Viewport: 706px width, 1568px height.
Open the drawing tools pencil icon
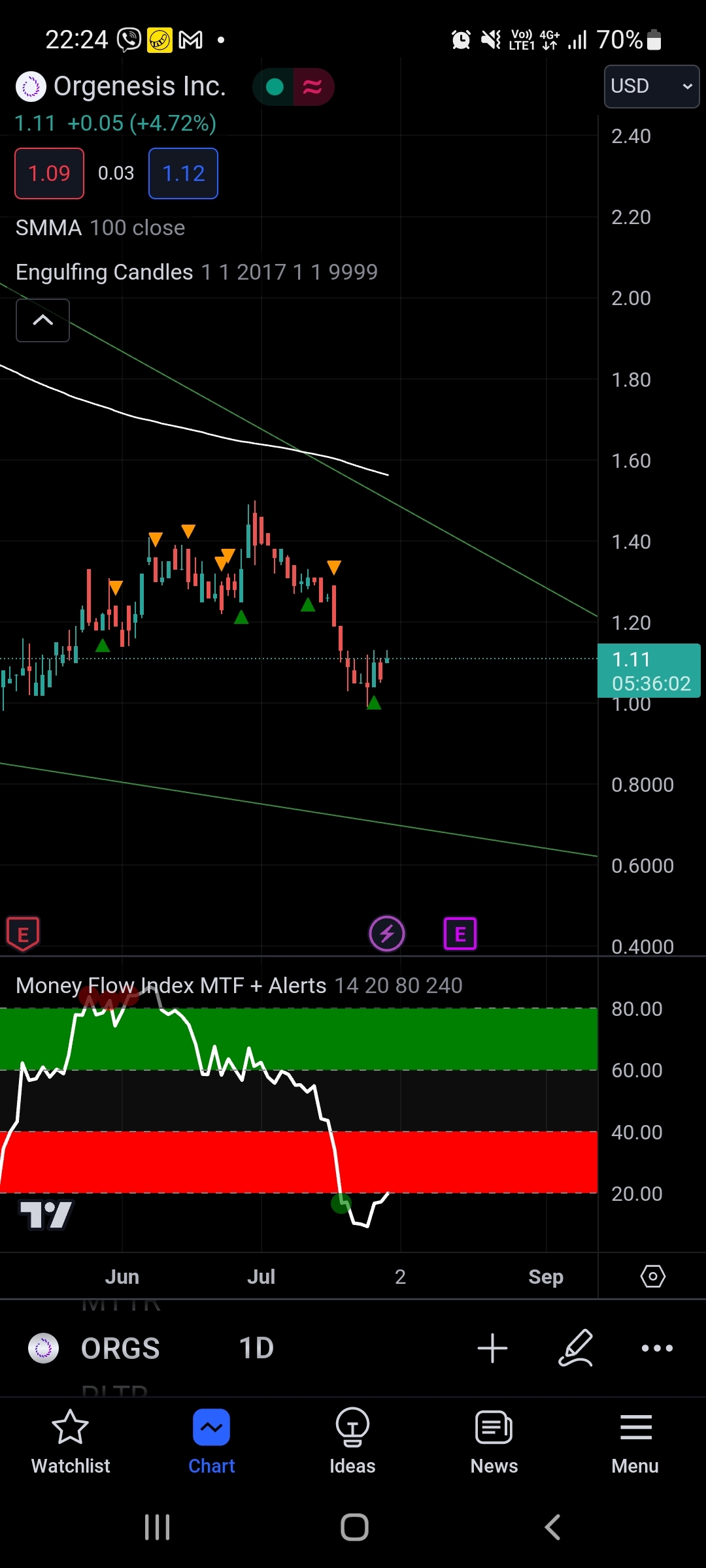pos(576,1348)
